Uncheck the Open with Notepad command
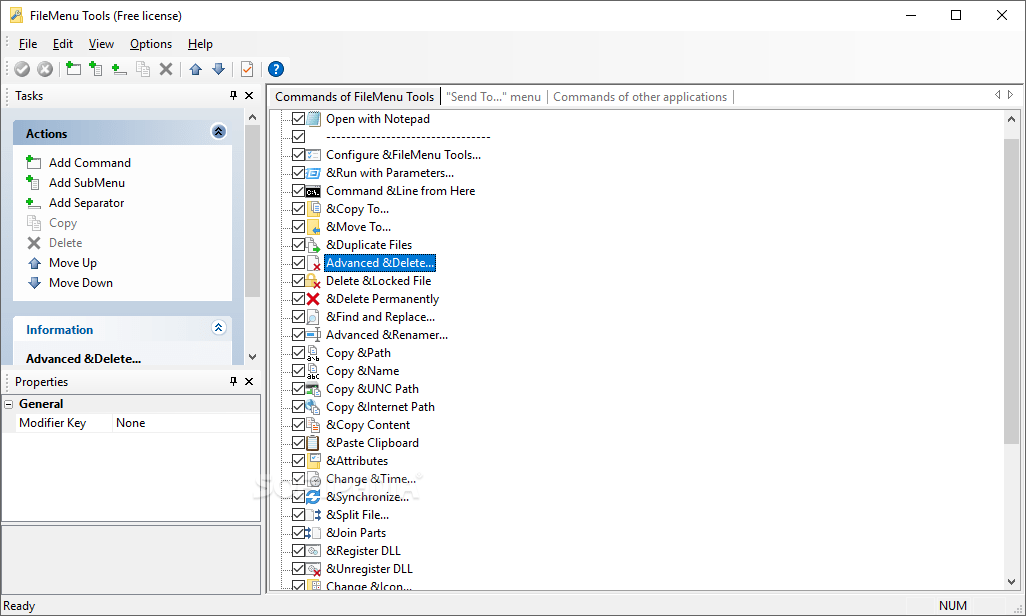1026x616 pixels. [300, 118]
